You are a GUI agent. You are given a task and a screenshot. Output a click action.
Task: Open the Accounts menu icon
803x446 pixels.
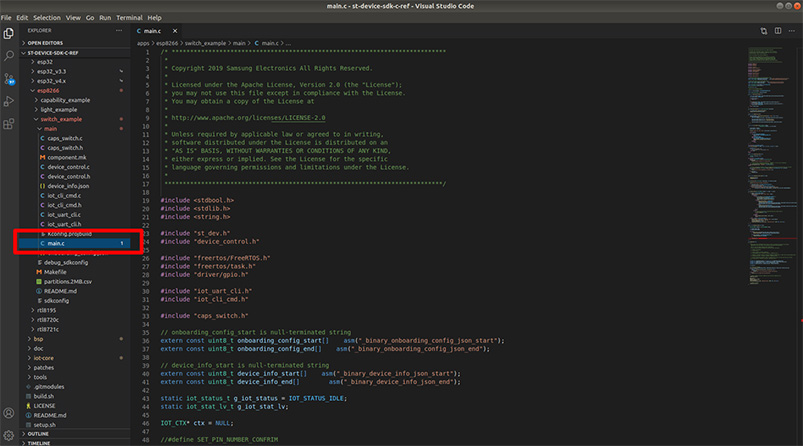click(10, 413)
